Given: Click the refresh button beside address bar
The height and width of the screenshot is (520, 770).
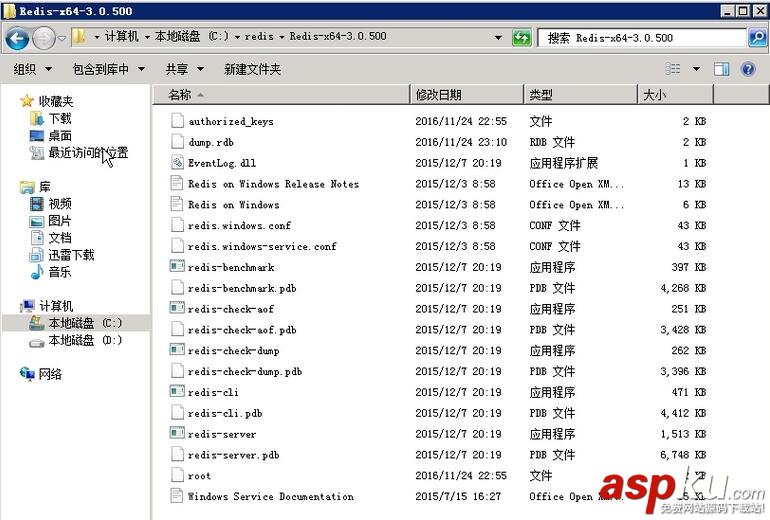Looking at the screenshot, I should pyautogui.click(x=521, y=37).
